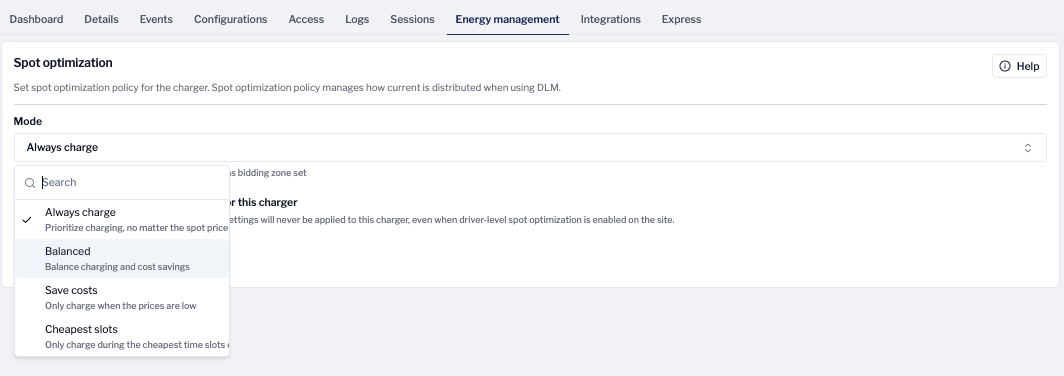Select the Cheapest slots option
The image size is (1064, 376).
122,336
